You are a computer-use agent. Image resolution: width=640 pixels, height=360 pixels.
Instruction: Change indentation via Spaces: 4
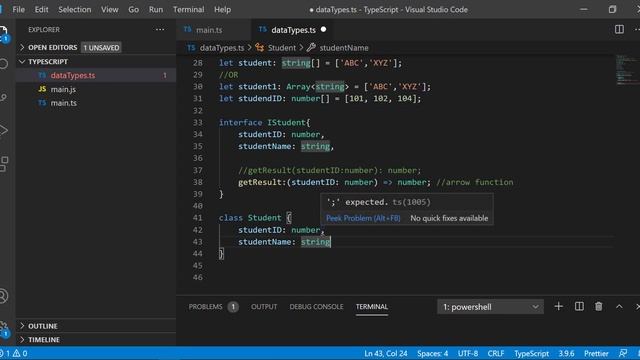[x=432, y=353]
